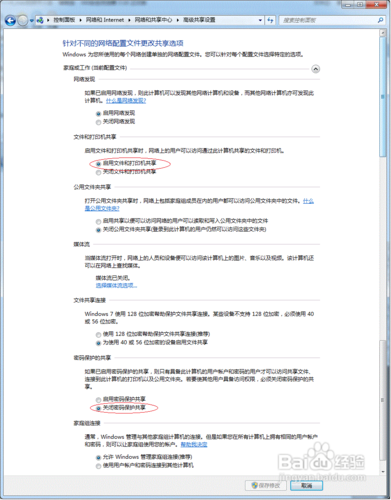Click the shield icon on 保存修改 button
The height and width of the screenshot is (500, 391).
(x=255, y=485)
